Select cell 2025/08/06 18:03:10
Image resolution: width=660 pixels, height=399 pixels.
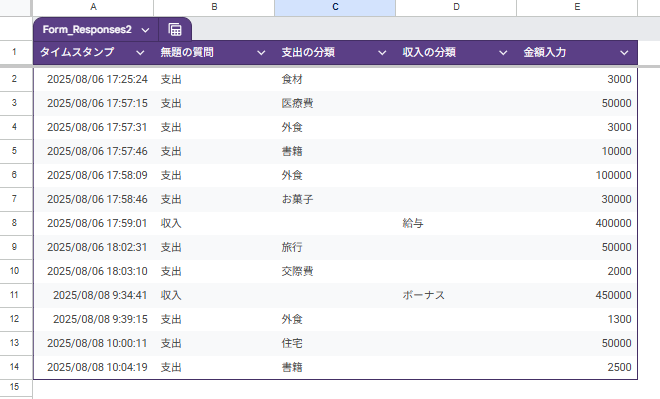click(x=93, y=271)
